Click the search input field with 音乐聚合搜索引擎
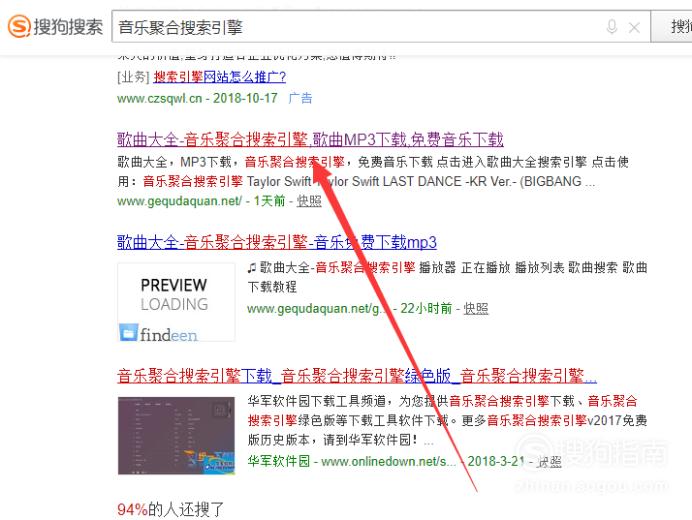The image size is (692, 520). (x=381, y=27)
